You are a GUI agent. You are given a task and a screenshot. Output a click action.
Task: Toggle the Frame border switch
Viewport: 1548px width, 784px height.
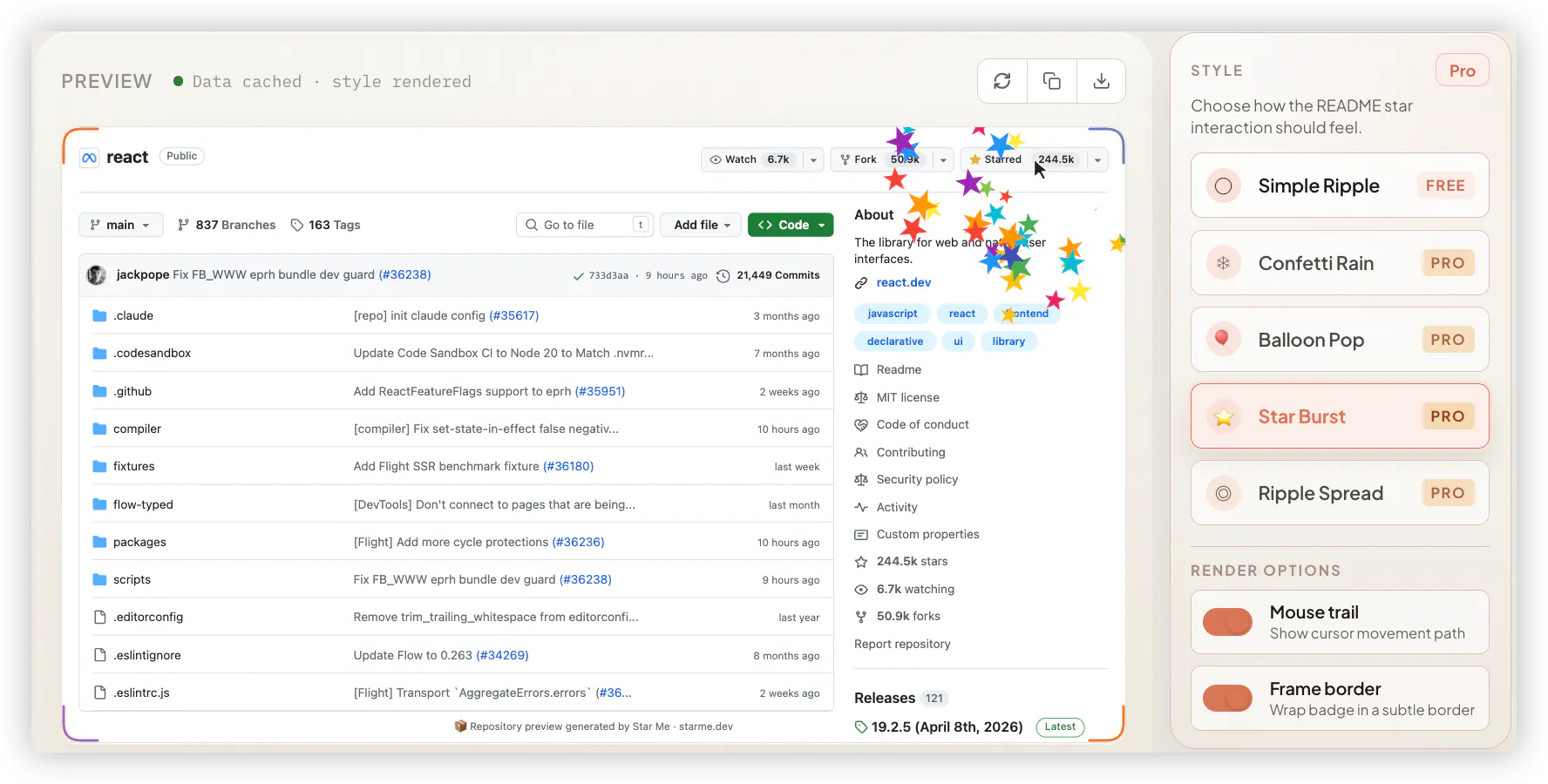(1227, 698)
